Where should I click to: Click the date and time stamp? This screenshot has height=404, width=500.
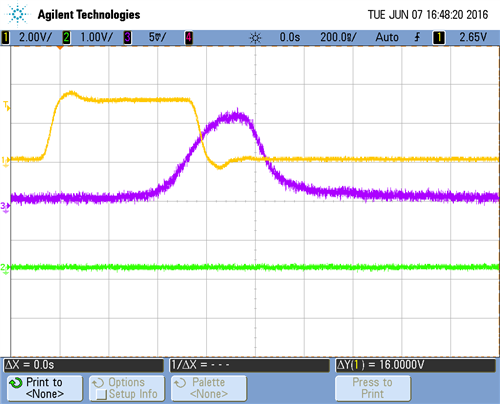[x=428, y=15]
